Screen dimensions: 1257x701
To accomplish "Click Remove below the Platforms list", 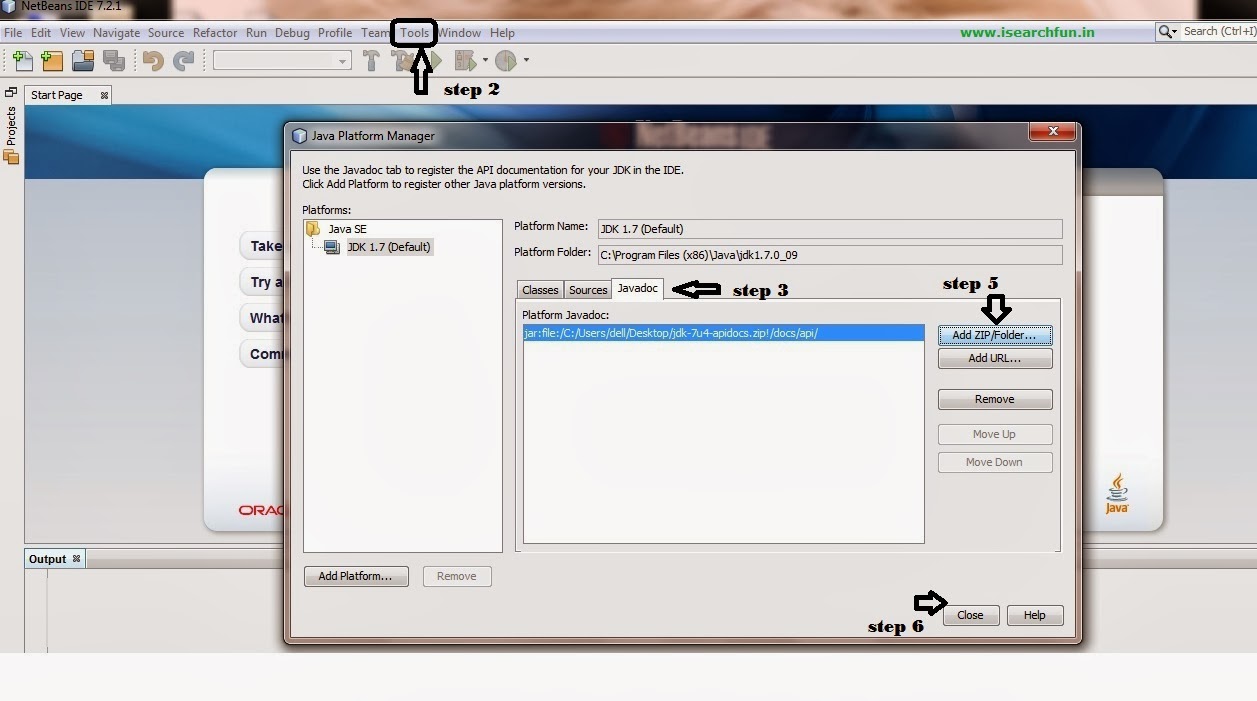I will 457,576.
